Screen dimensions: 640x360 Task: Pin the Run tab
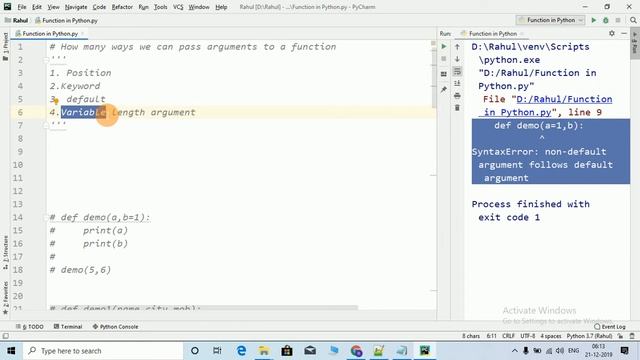444,89
